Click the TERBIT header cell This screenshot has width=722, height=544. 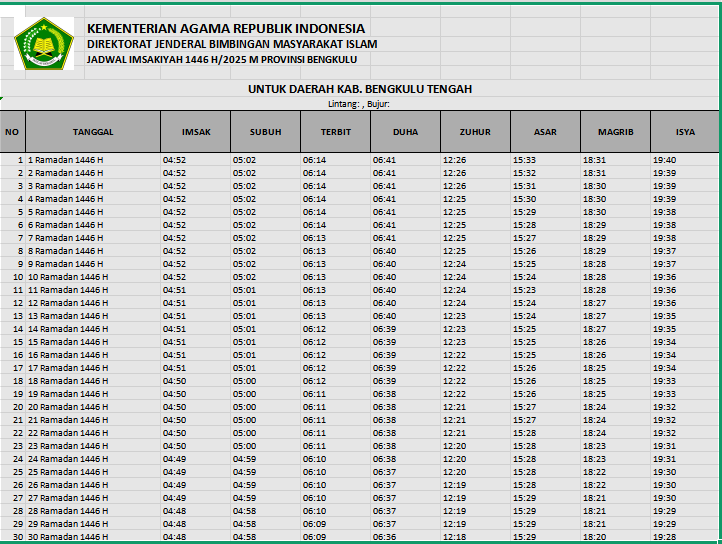pos(335,131)
